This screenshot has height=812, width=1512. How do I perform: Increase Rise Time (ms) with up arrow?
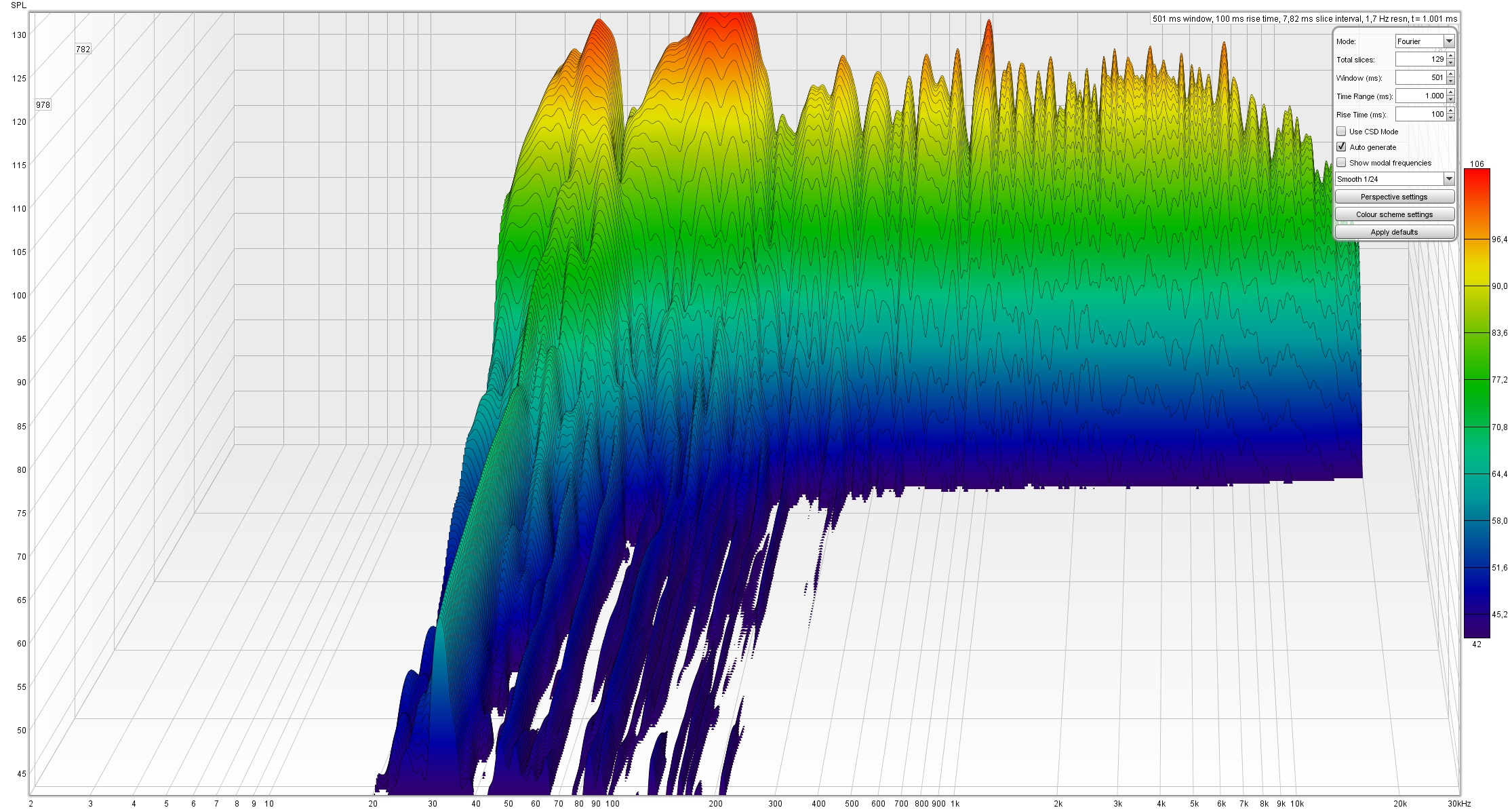coord(1450,111)
